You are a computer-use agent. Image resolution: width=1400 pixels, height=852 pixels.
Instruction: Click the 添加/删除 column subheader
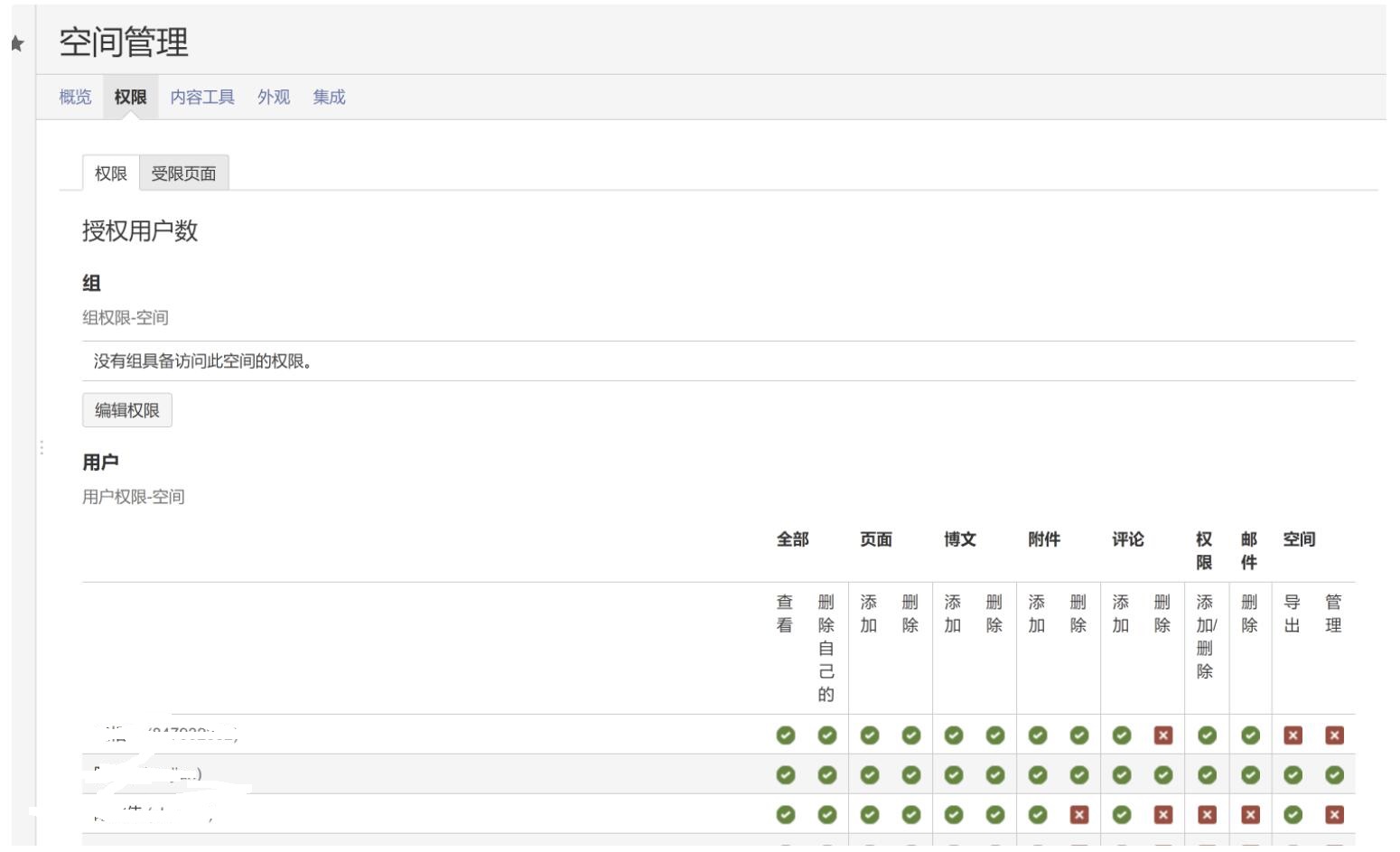coord(1207,637)
